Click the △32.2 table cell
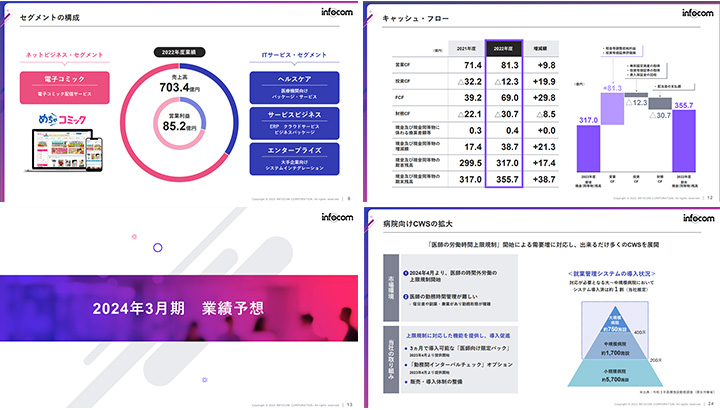This screenshot has height=410, width=720. (x=470, y=81)
